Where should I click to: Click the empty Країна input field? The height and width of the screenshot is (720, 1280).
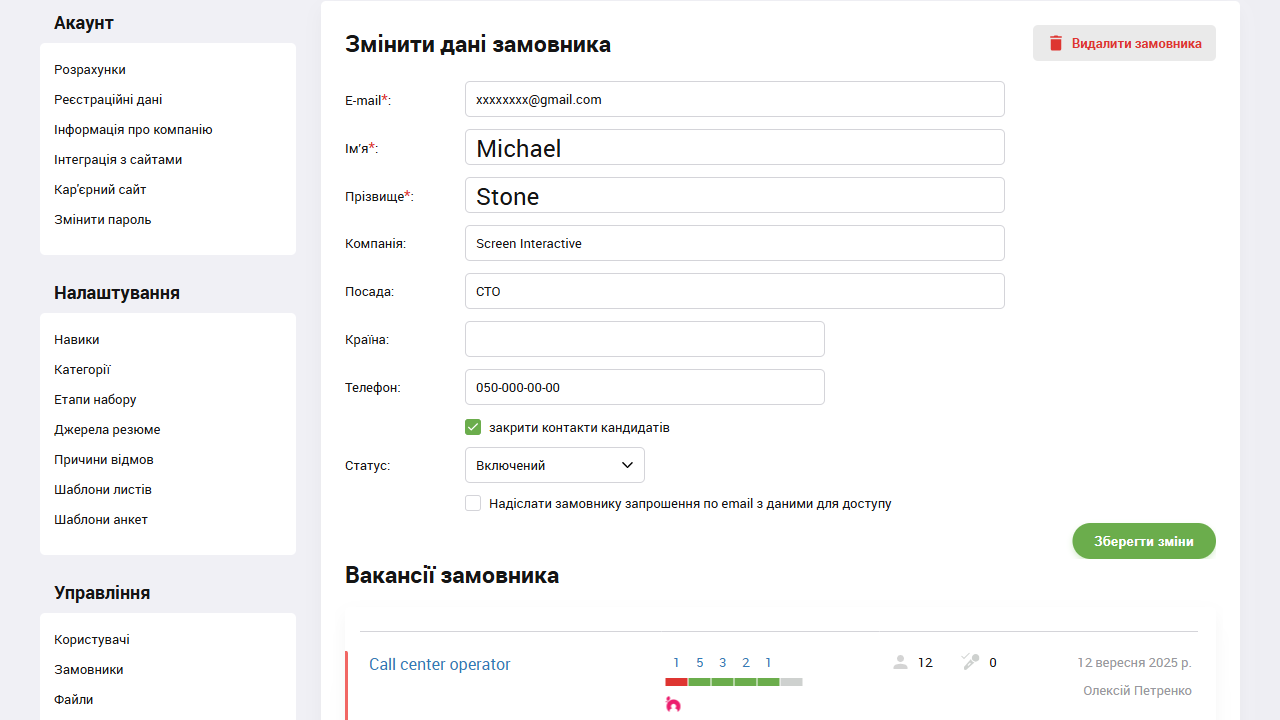[644, 339]
